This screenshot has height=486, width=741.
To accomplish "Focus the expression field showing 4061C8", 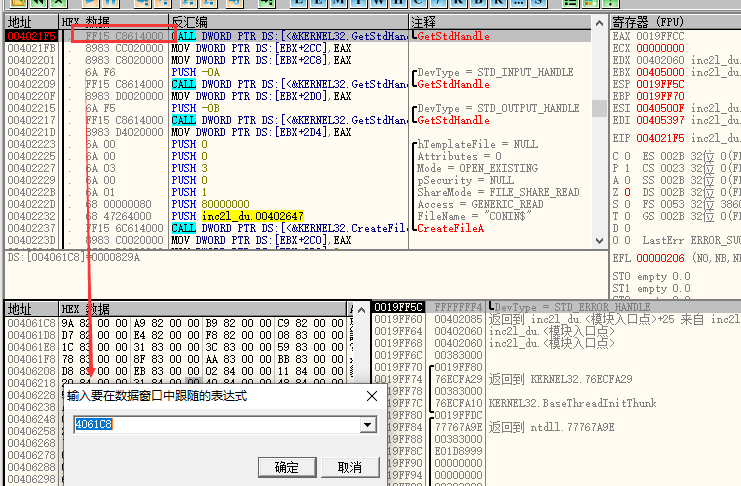I will [x=216, y=425].
